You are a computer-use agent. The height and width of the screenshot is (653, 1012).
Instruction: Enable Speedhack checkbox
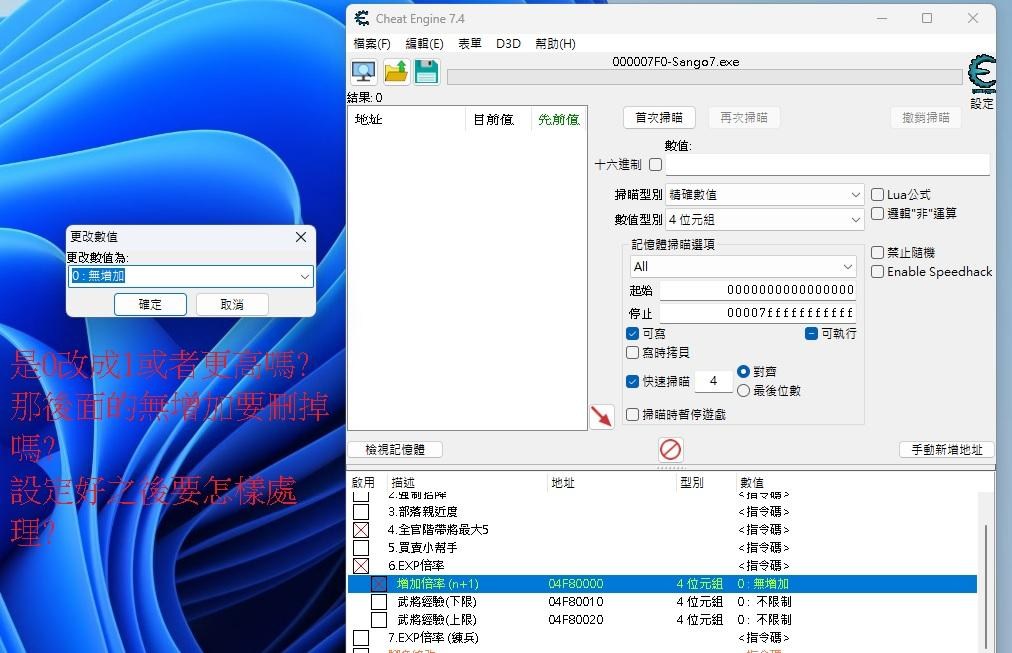(x=877, y=272)
